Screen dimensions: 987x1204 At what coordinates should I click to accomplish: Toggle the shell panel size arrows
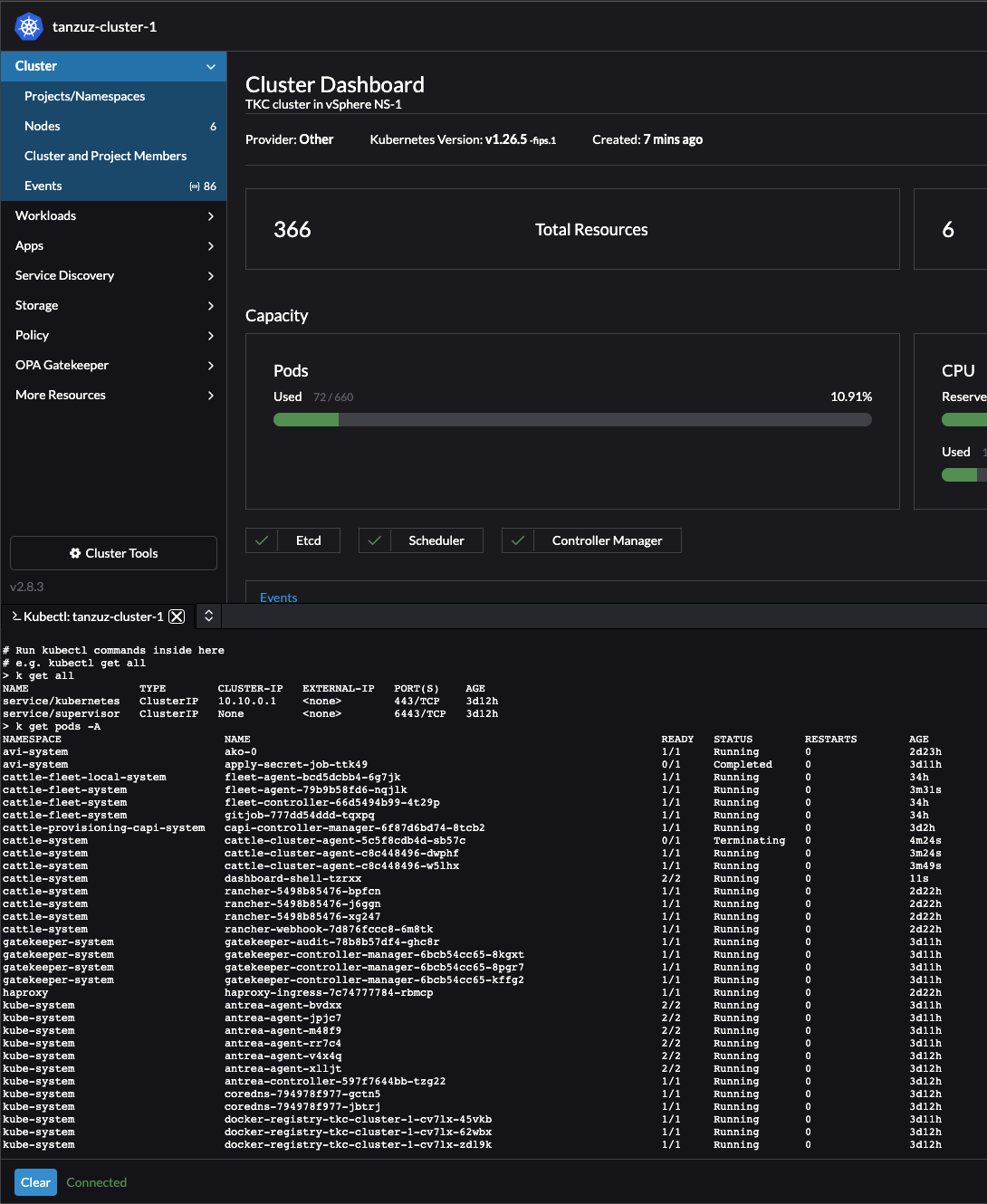[x=208, y=616]
